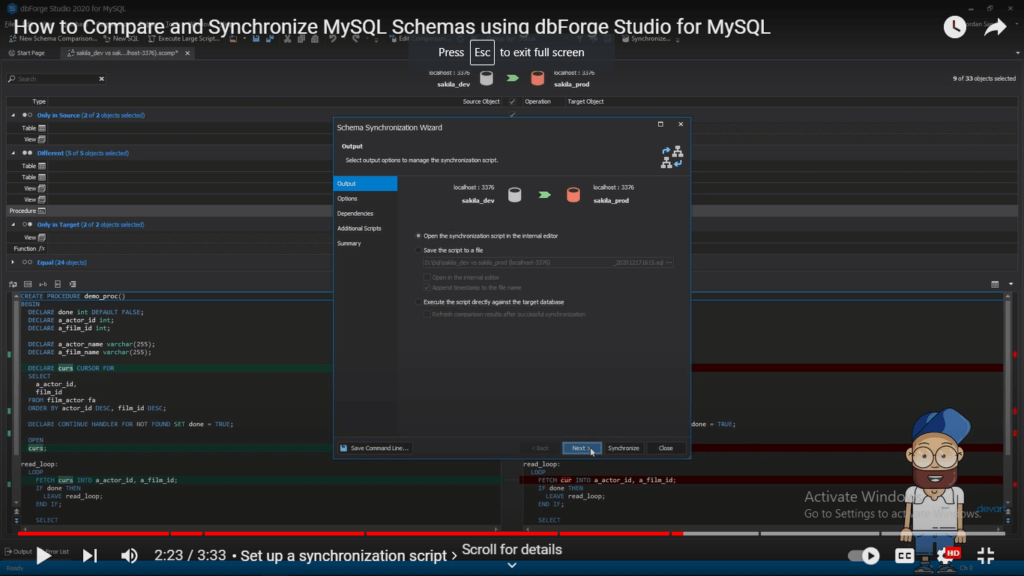Click the Undo toolbar icon

(x=332, y=39)
